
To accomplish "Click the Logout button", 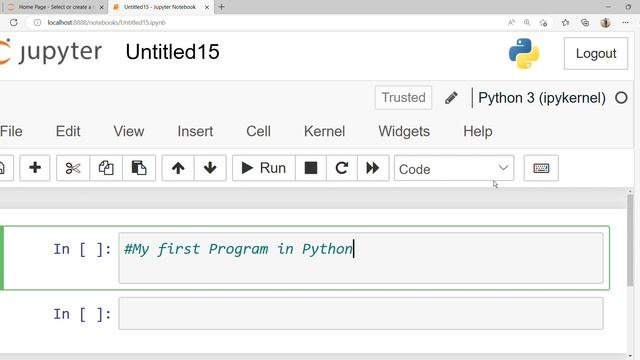I will pyautogui.click(x=596, y=53).
